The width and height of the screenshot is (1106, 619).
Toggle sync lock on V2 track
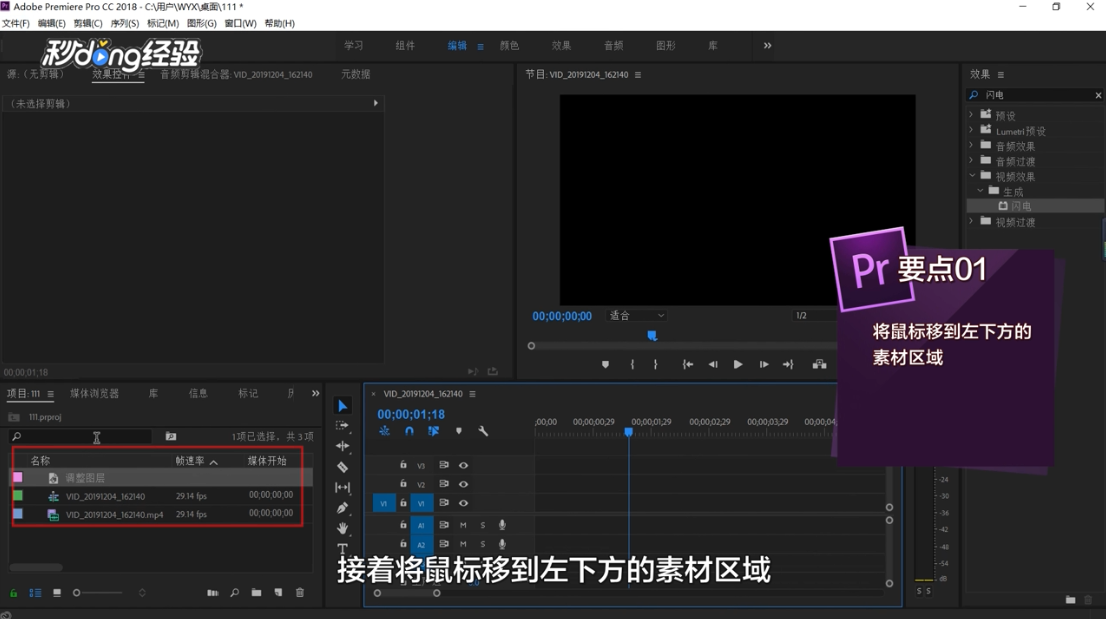click(444, 484)
